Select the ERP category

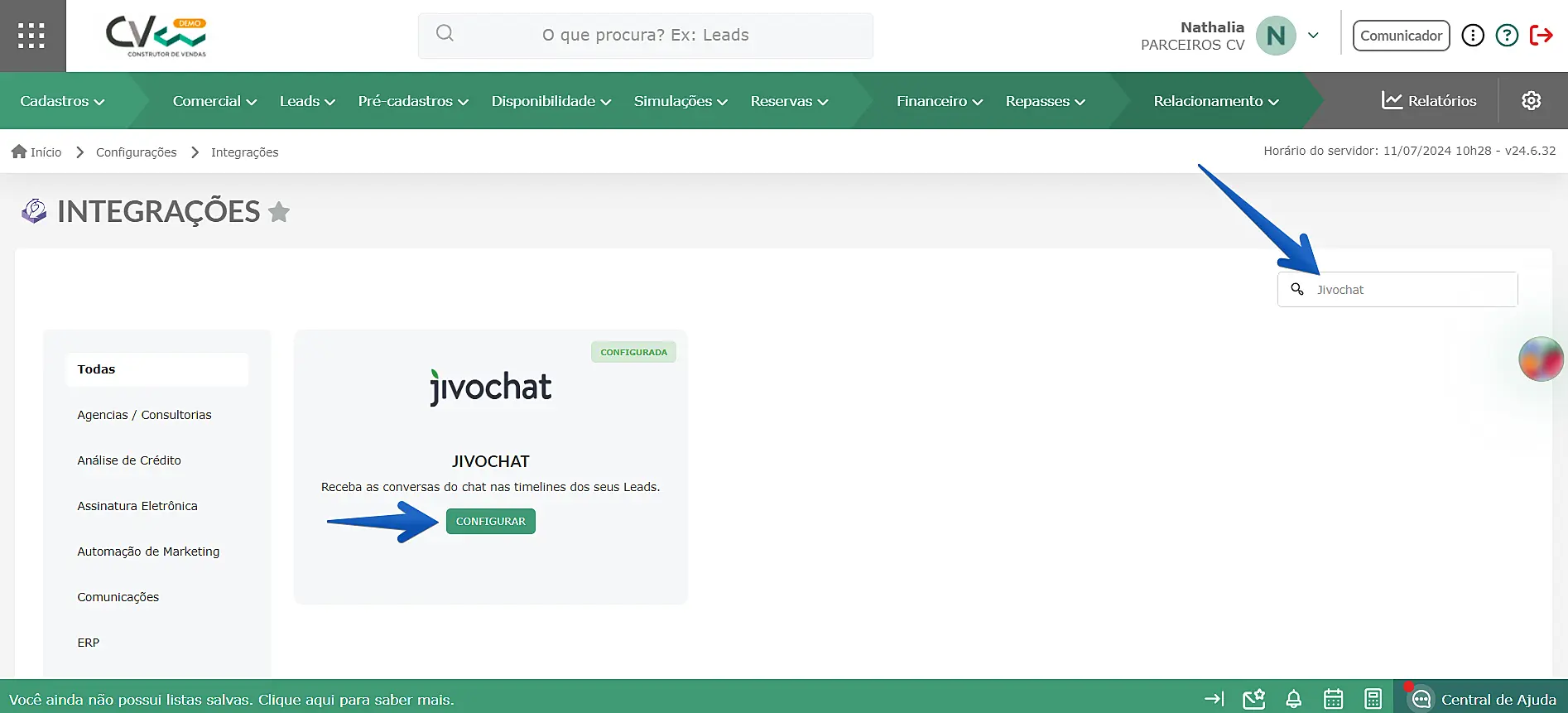pos(89,643)
